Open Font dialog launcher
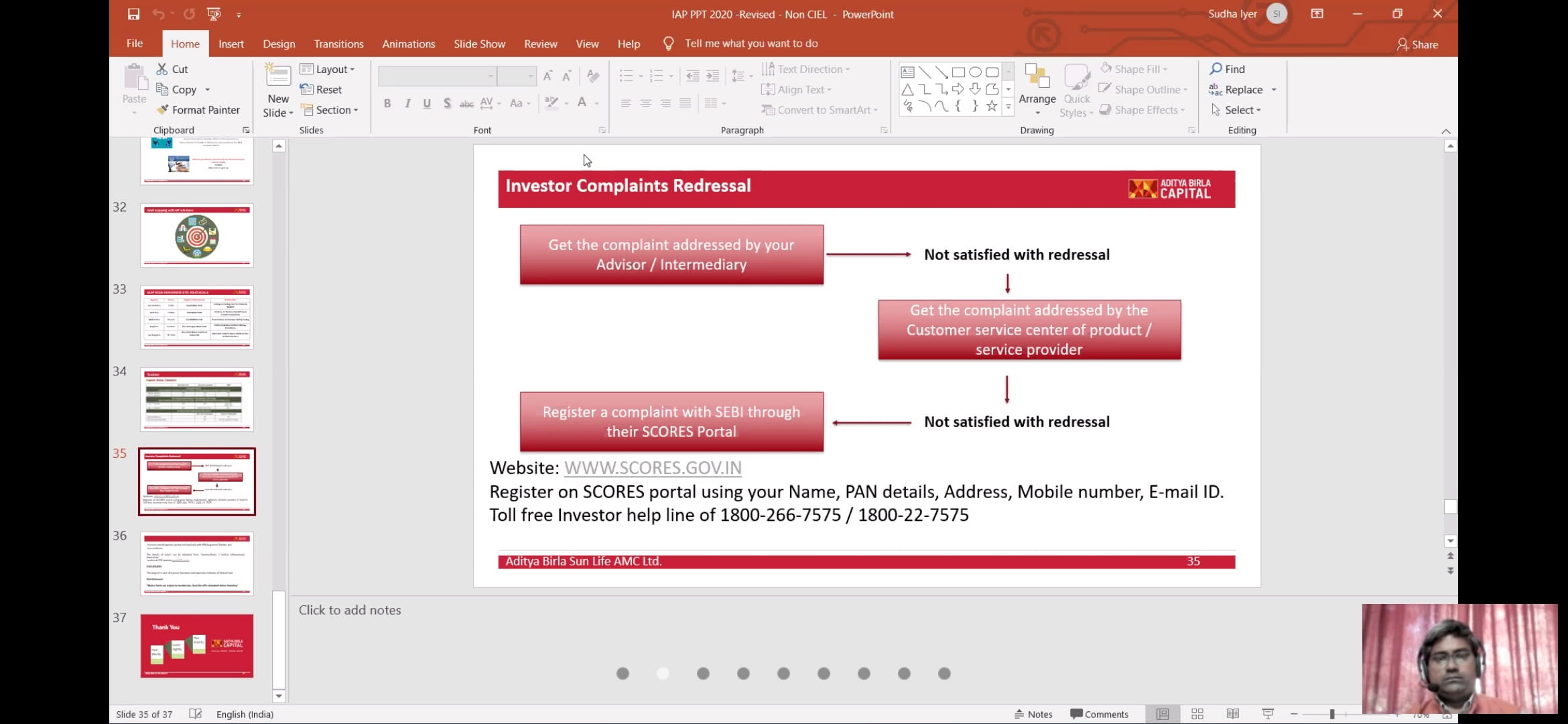1568x724 pixels. (x=602, y=130)
